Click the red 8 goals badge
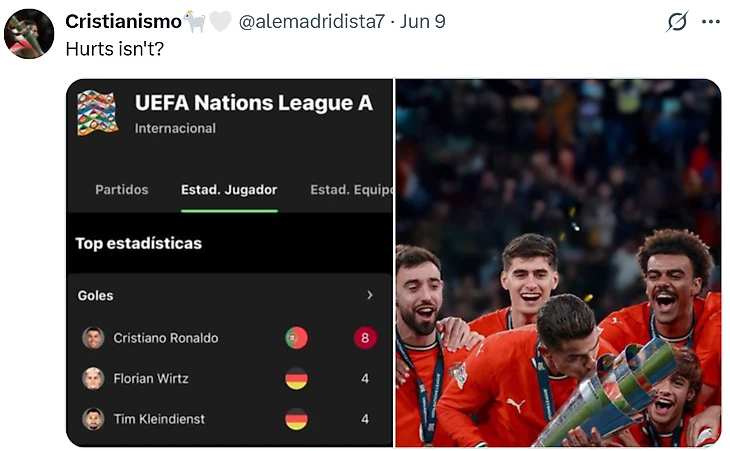This screenshot has height=451, width=730. (365, 338)
